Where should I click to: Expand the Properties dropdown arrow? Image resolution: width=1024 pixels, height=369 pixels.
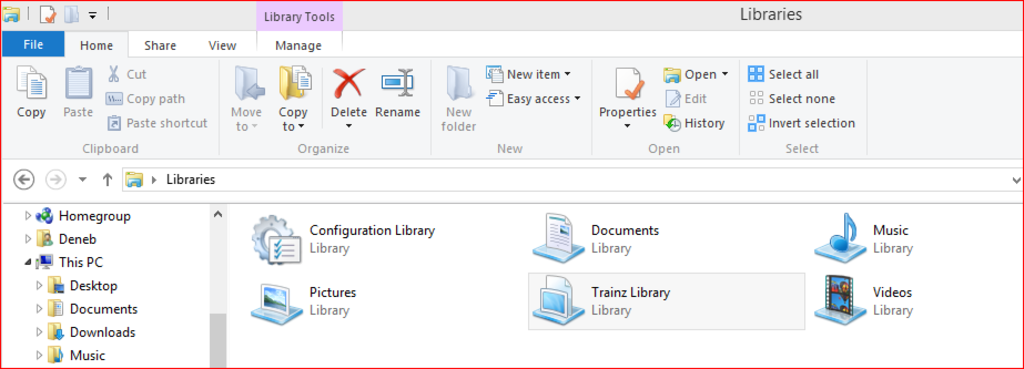(628, 126)
